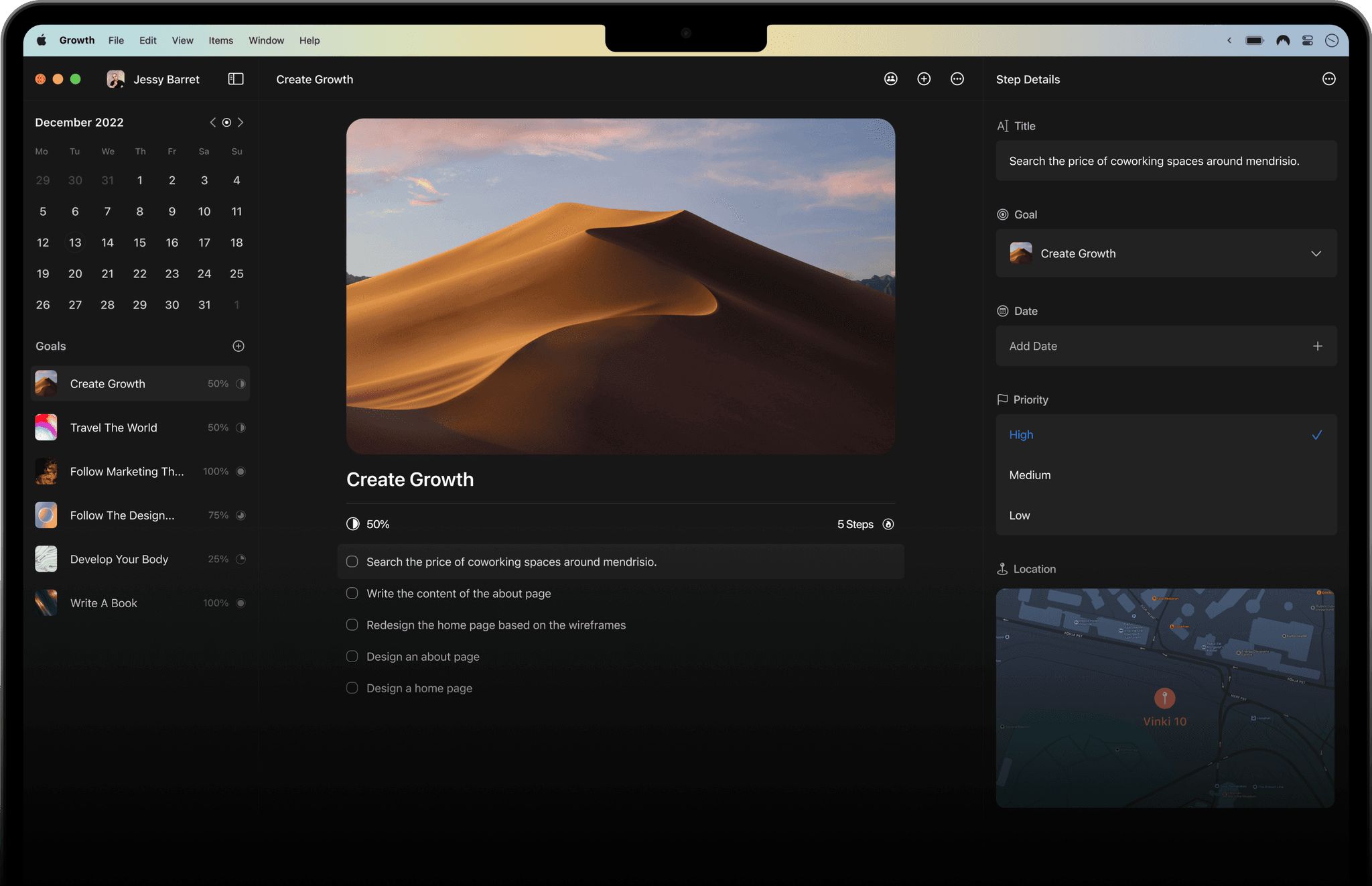
Task: Open Step Details more options icon
Action: tap(1328, 79)
